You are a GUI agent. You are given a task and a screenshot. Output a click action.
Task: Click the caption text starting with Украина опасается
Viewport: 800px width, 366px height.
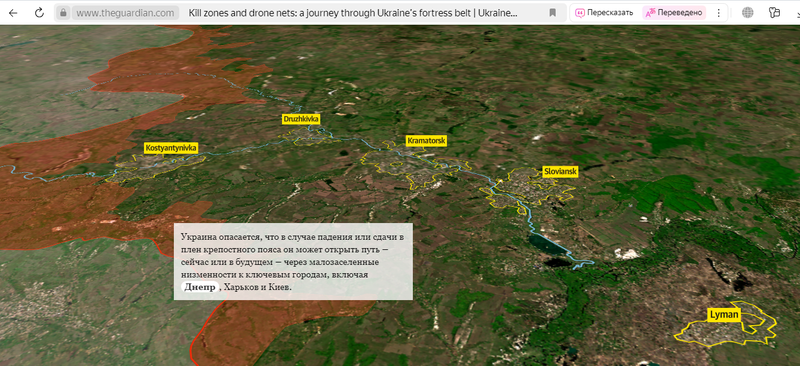tap(292, 262)
